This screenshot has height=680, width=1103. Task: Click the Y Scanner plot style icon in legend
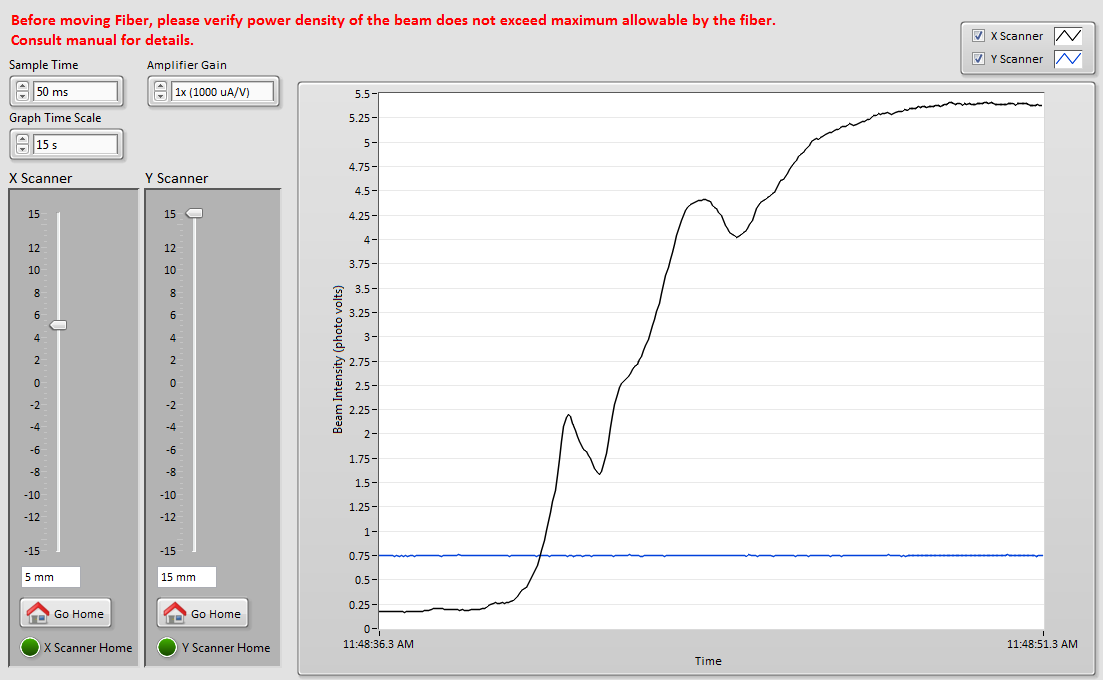tap(1069, 59)
